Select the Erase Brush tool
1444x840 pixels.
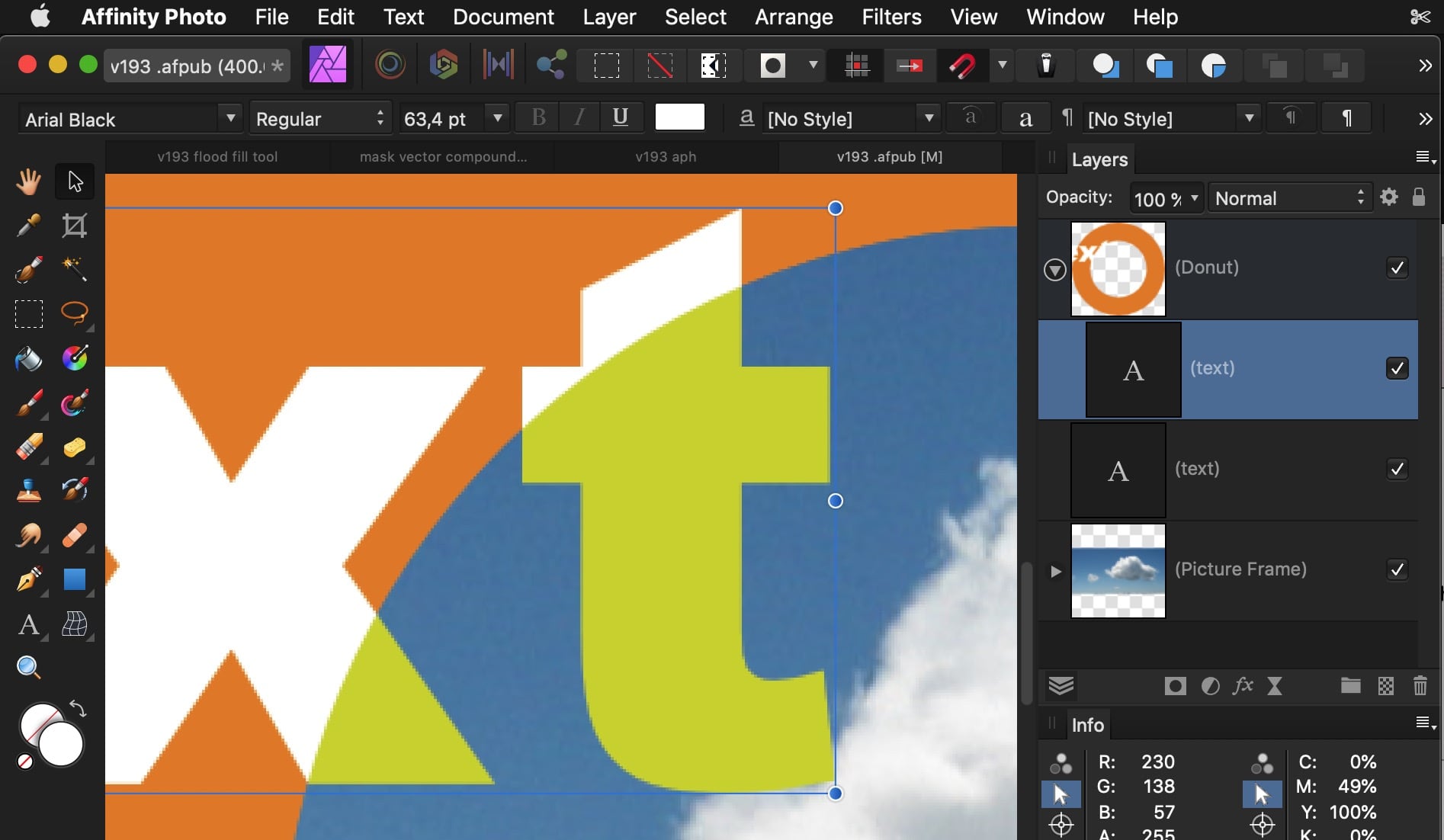pyautogui.click(x=29, y=447)
